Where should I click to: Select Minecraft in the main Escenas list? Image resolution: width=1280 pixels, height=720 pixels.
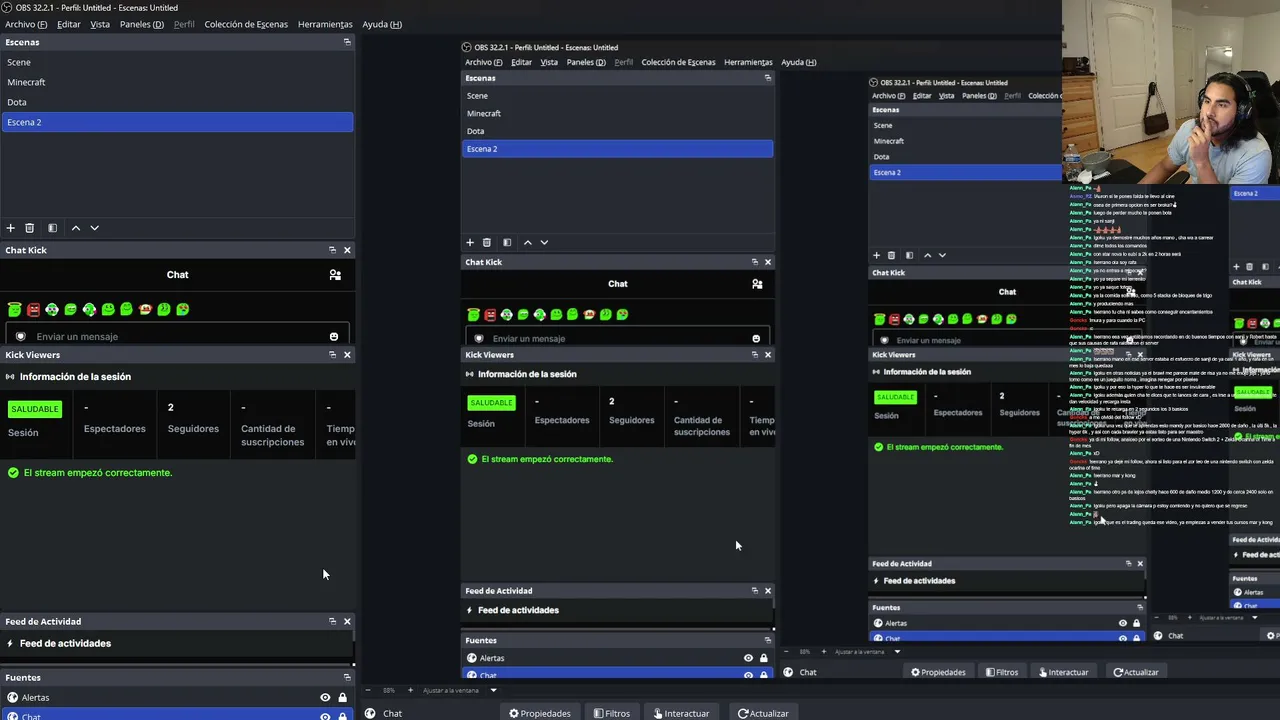click(x=177, y=82)
